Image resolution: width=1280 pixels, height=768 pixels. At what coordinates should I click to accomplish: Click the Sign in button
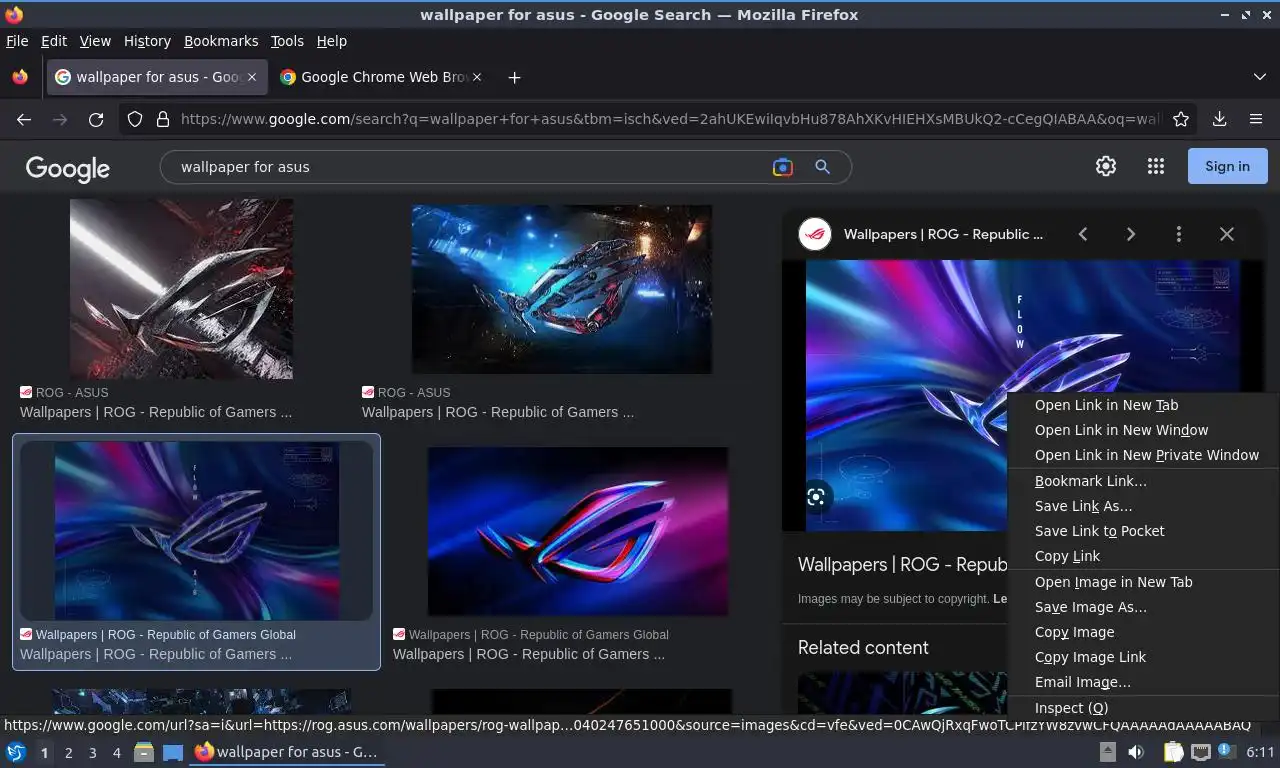(1227, 166)
